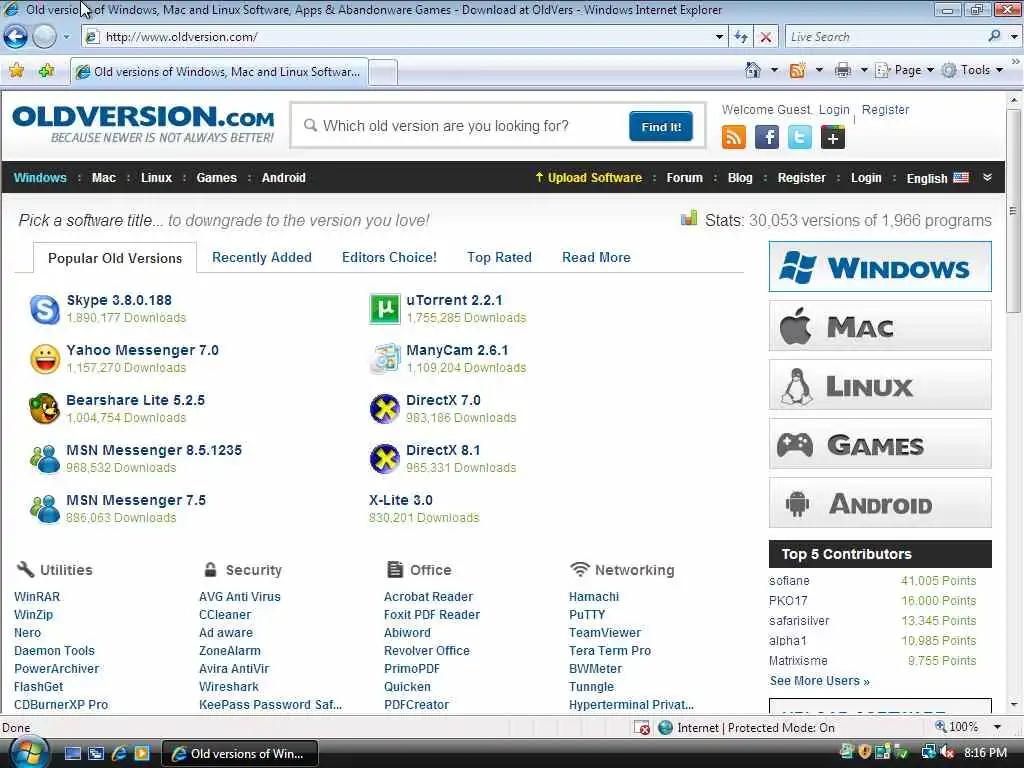Click the old version search field
The width and height of the screenshot is (1024, 768).
click(x=462, y=126)
